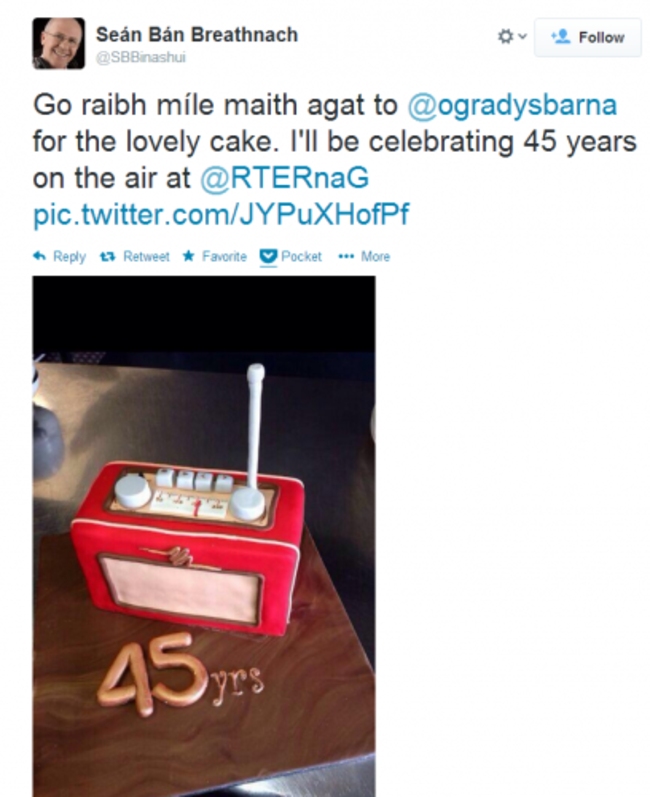Click the add-person icon in the Follow button
Screen dimensions: 650x797
click(x=561, y=37)
